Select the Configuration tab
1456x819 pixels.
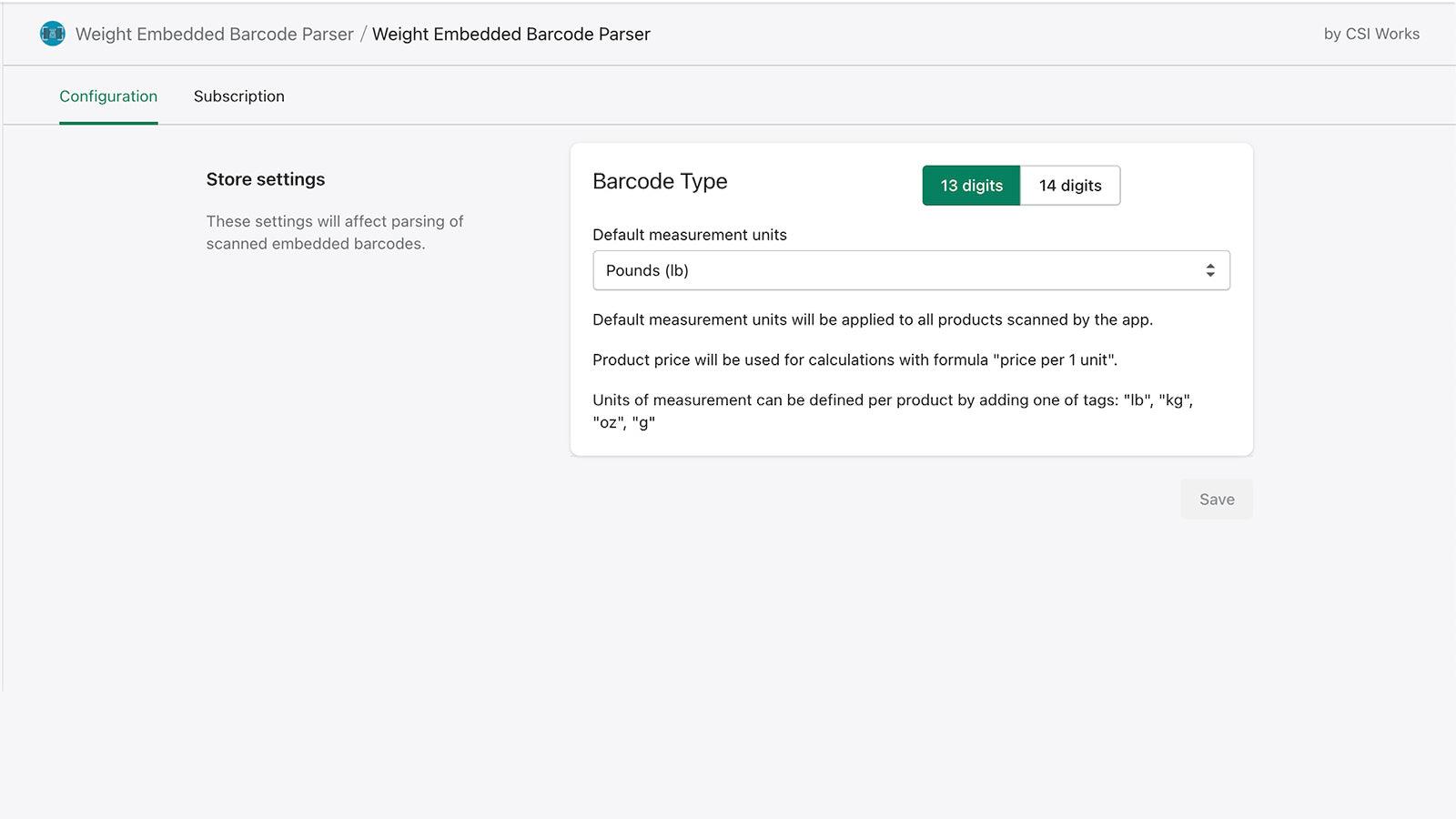pyautogui.click(x=107, y=96)
